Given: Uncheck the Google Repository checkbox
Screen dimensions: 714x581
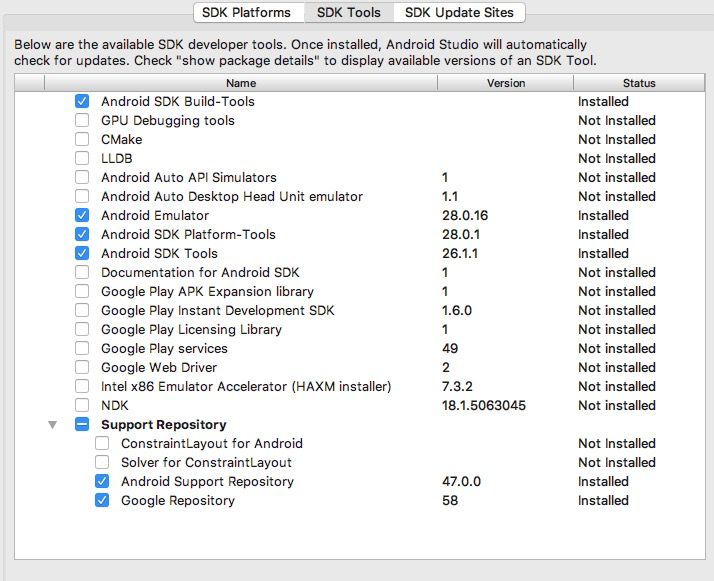Looking at the screenshot, I should tap(102, 500).
